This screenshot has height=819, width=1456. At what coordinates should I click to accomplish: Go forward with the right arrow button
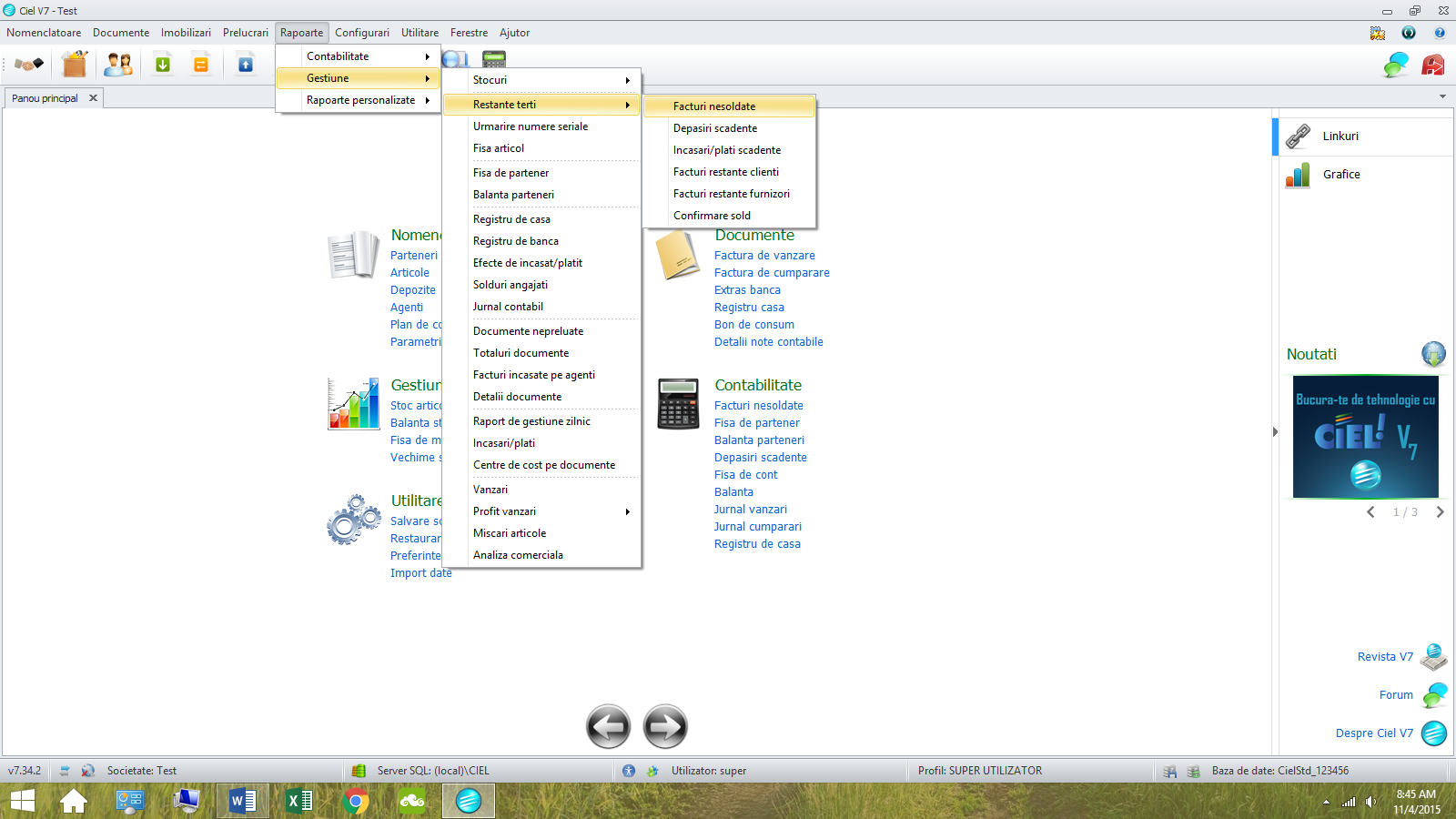click(x=665, y=726)
